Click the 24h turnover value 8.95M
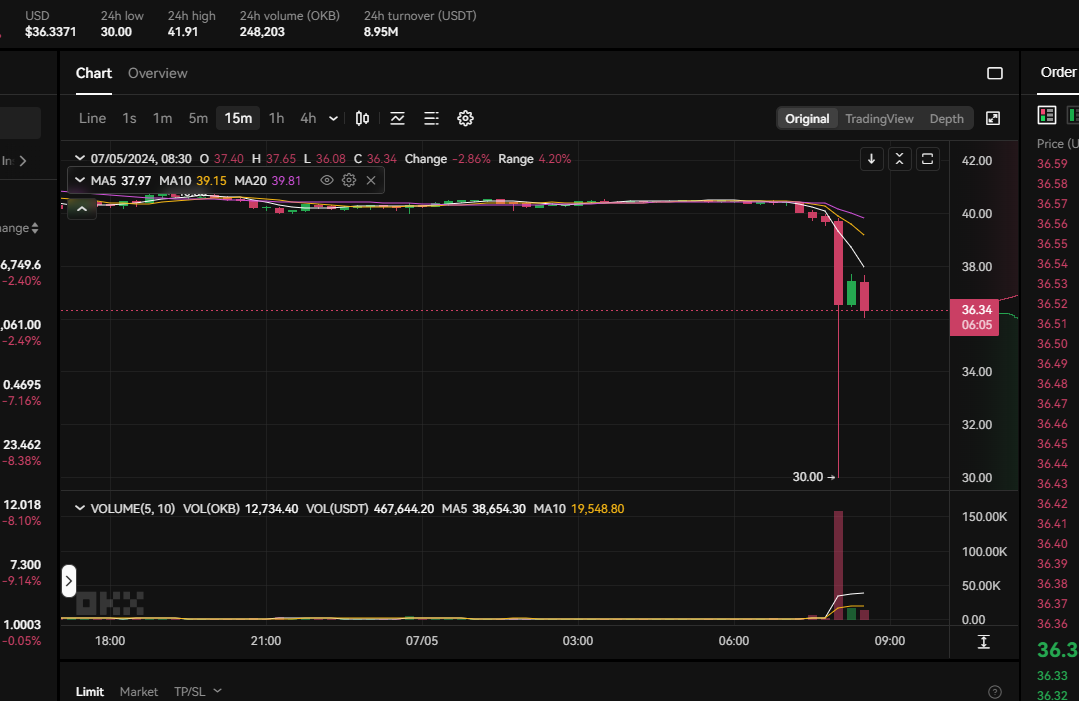Screen dimensions: 1079x701 [x=381, y=32]
